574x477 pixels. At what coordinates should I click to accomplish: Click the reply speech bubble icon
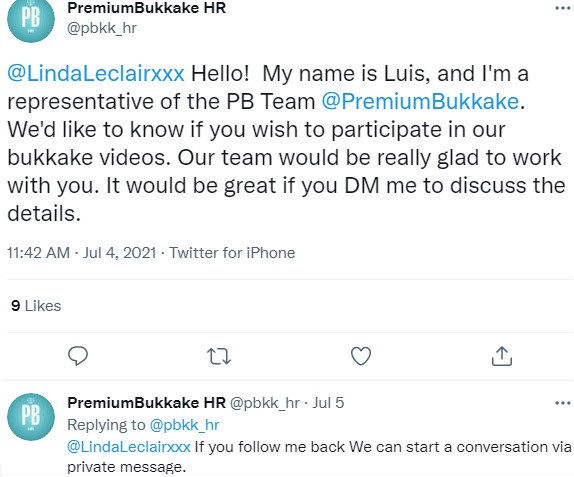[x=78, y=356]
